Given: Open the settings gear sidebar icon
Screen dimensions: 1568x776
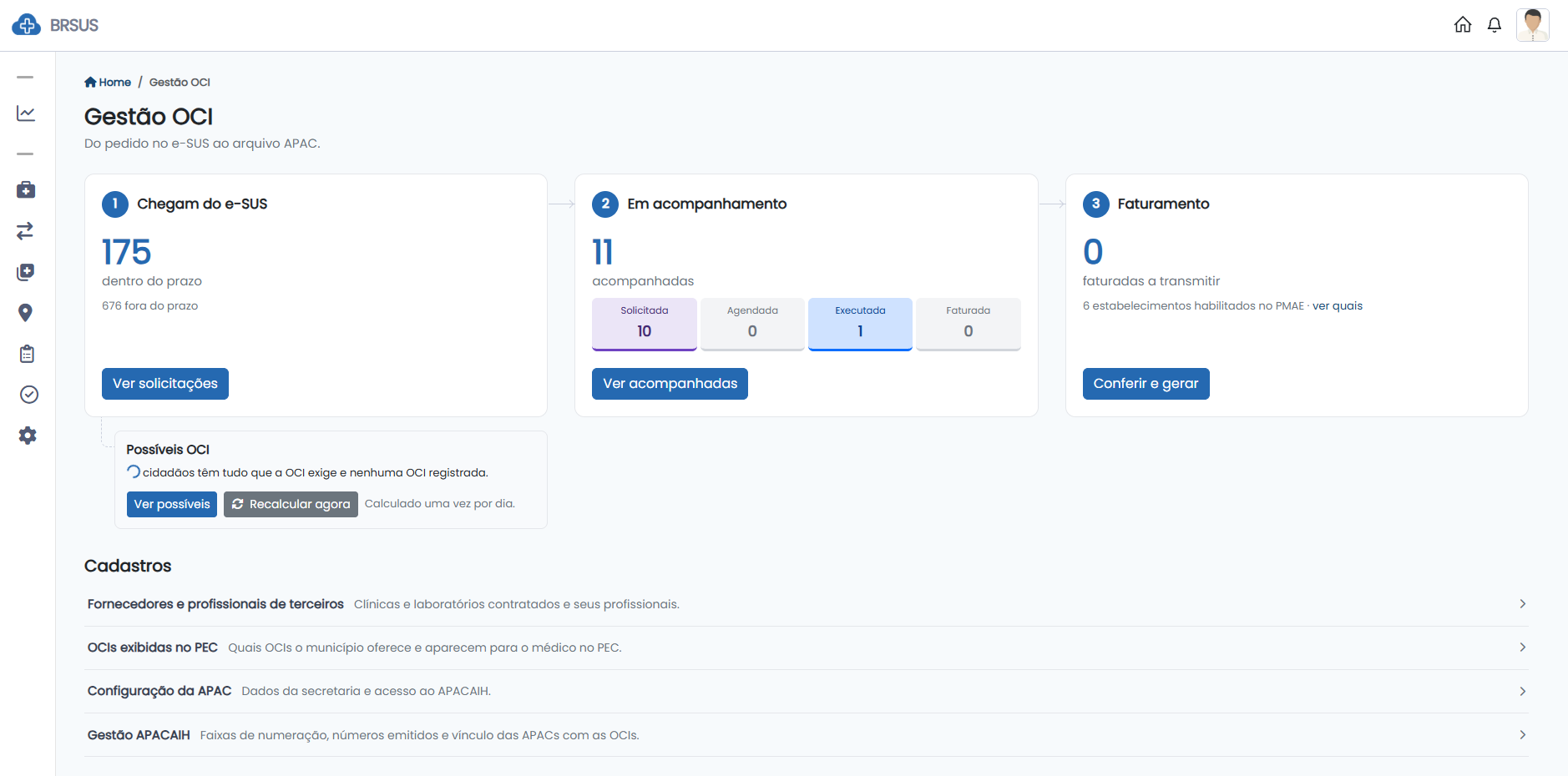Looking at the screenshot, I should pos(28,436).
